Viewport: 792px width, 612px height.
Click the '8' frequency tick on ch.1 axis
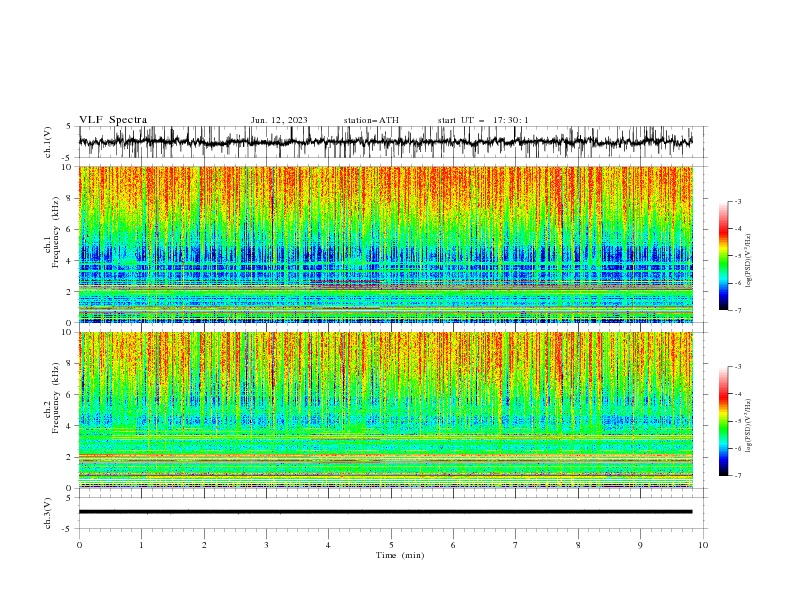tap(70, 198)
